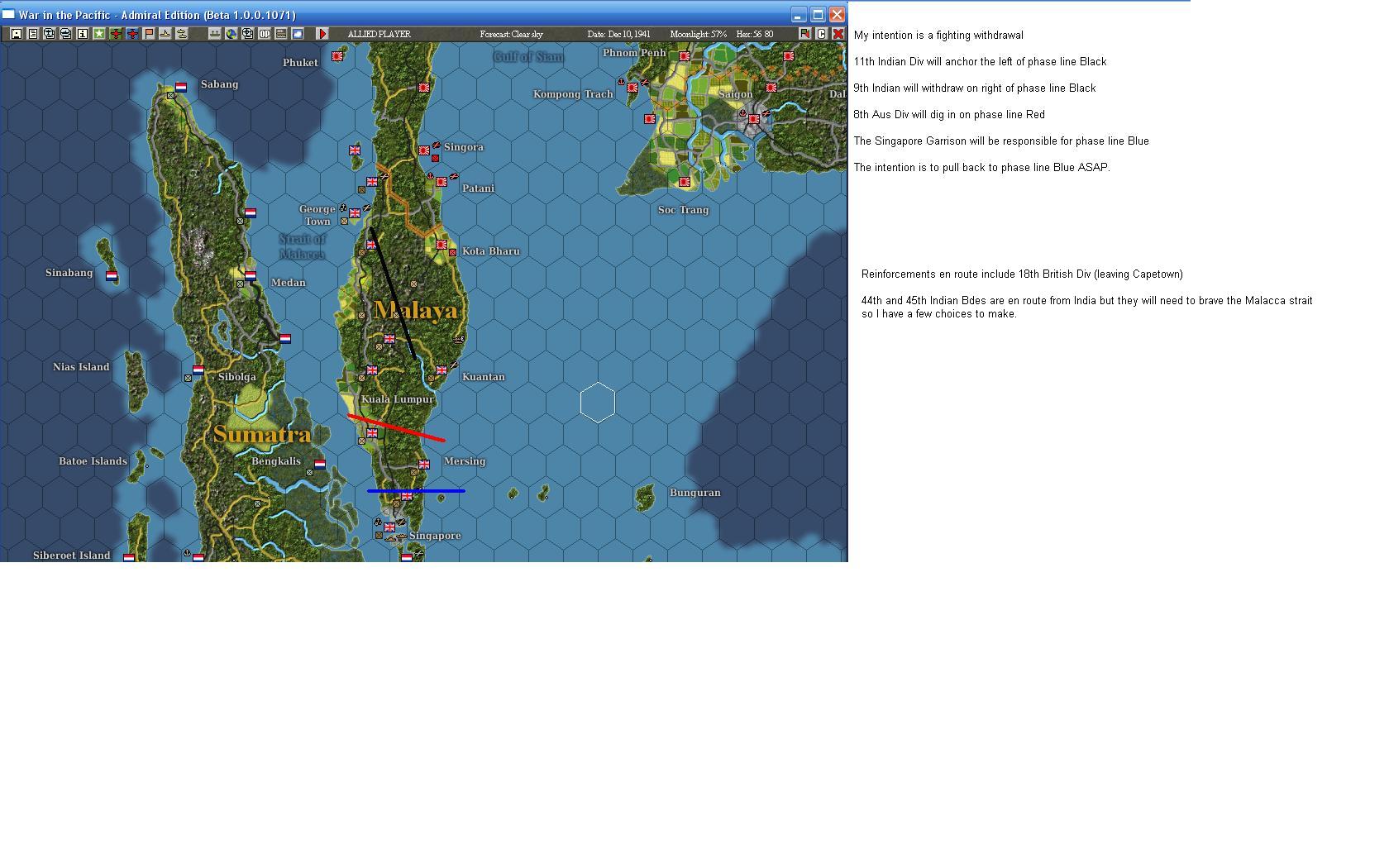
Task: Select the Japanese flag at Saigon
Action: [x=754, y=119]
